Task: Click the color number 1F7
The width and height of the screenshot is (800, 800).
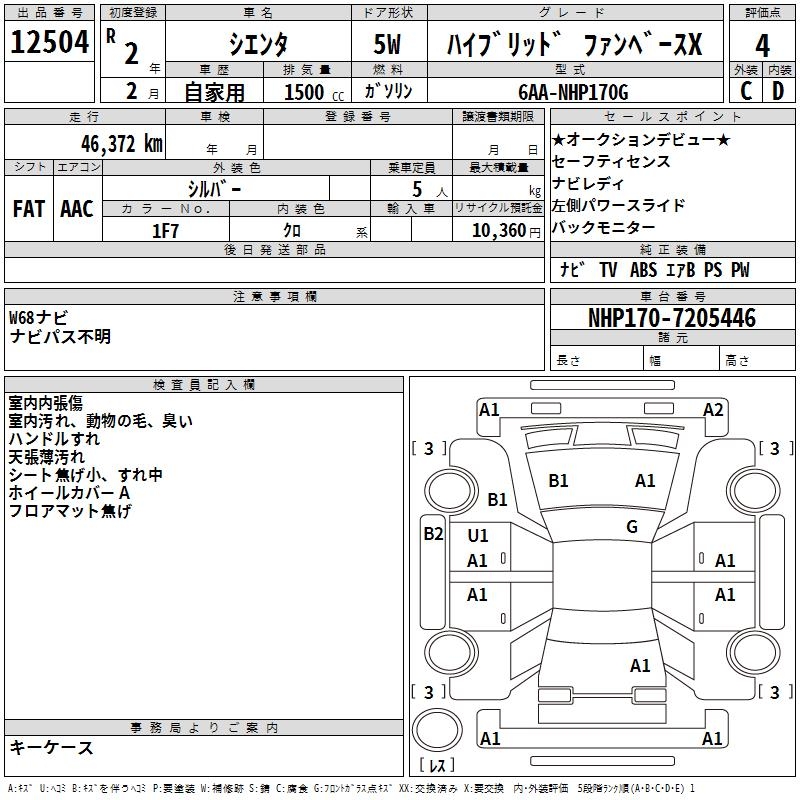Action: click(x=165, y=231)
